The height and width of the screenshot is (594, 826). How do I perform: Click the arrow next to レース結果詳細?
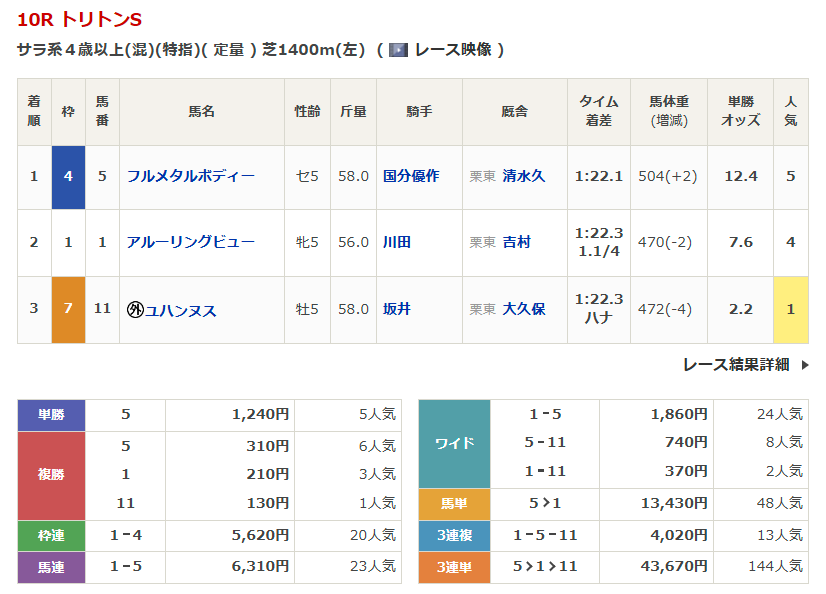point(805,365)
